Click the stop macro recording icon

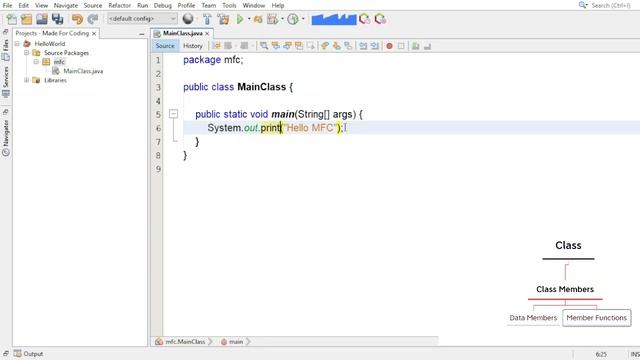click(x=401, y=46)
